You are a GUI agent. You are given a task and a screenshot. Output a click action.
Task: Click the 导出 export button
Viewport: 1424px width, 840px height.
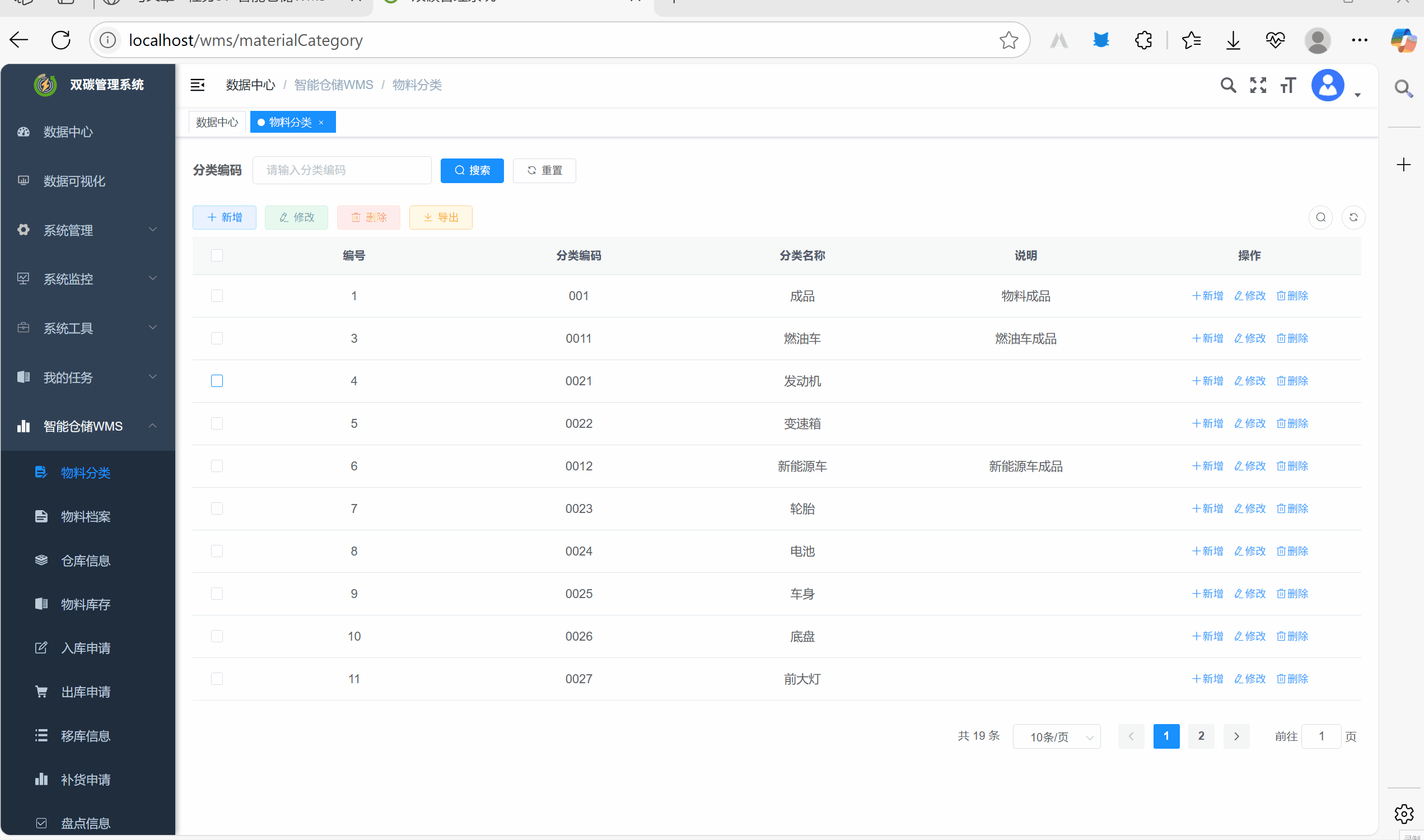pos(440,217)
